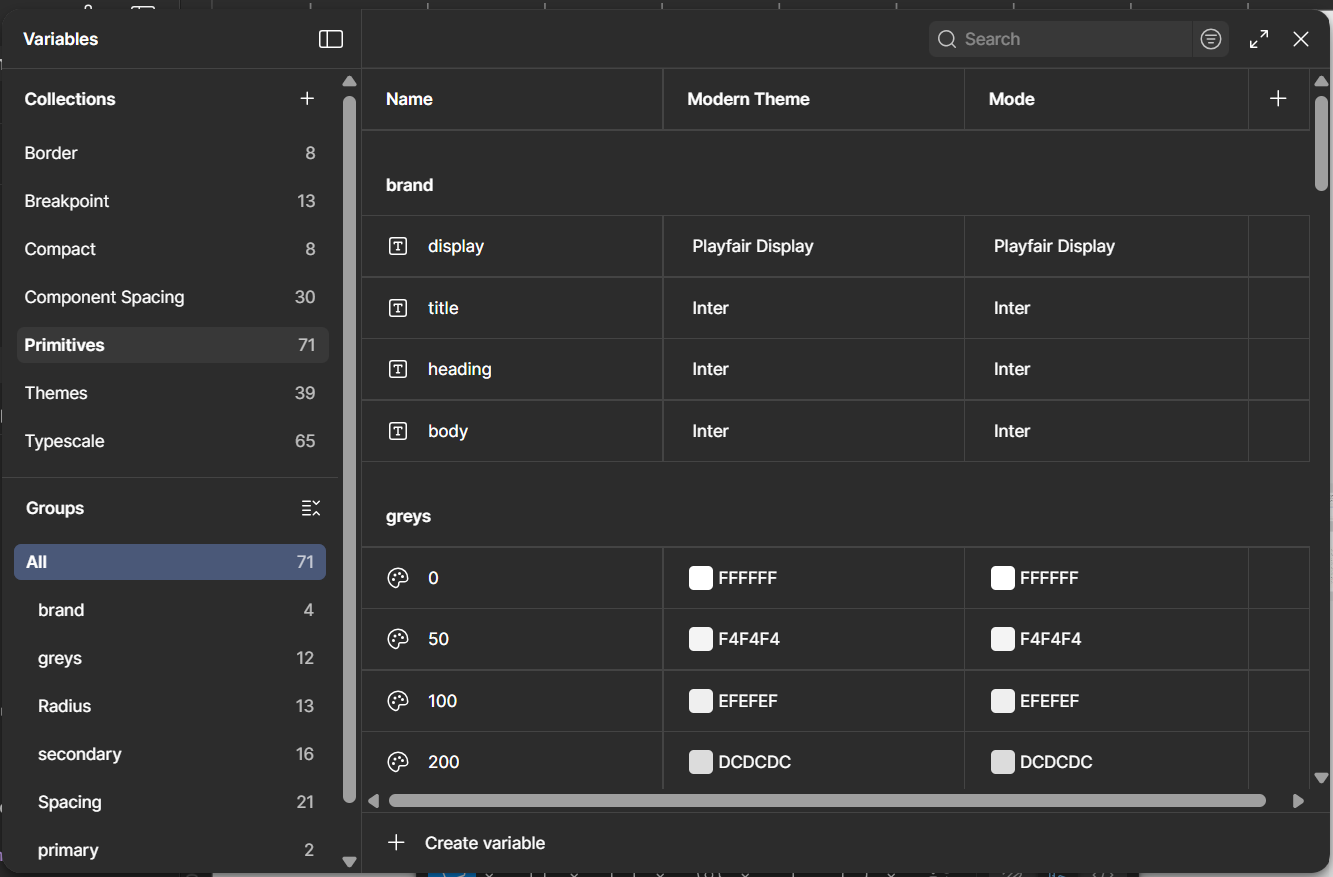
Task: Click the sidebar scroll down arrow
Action: click(349, 861)
